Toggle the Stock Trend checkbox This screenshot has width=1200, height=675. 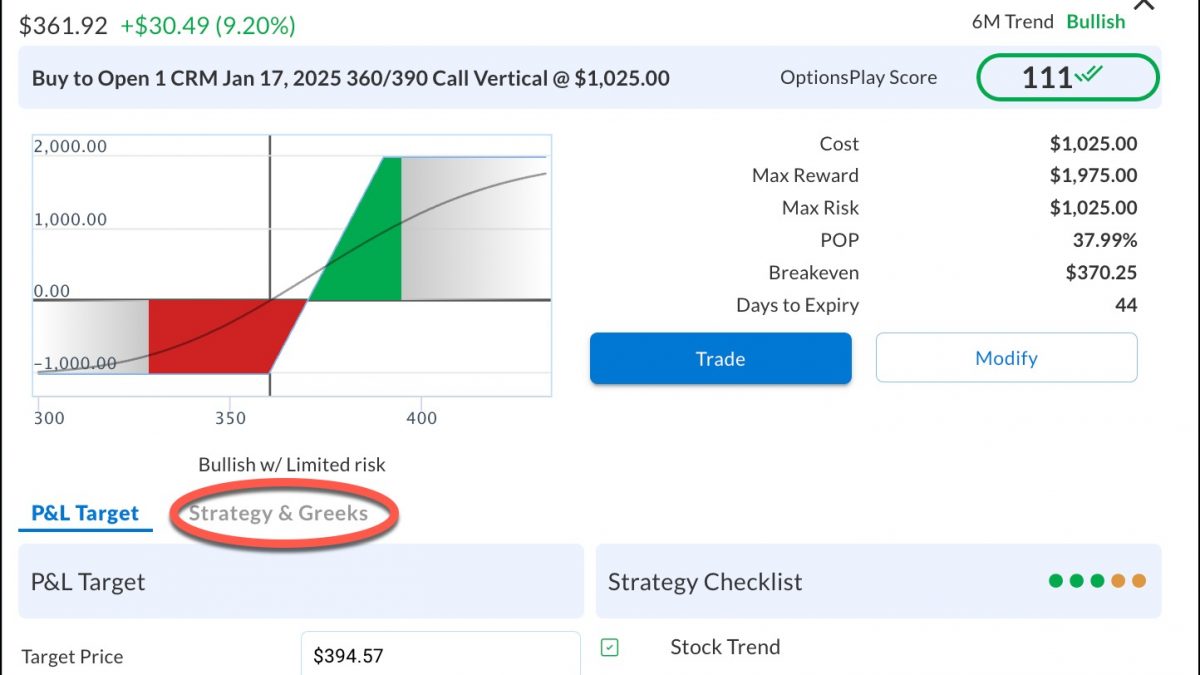(x=610, y=648)
